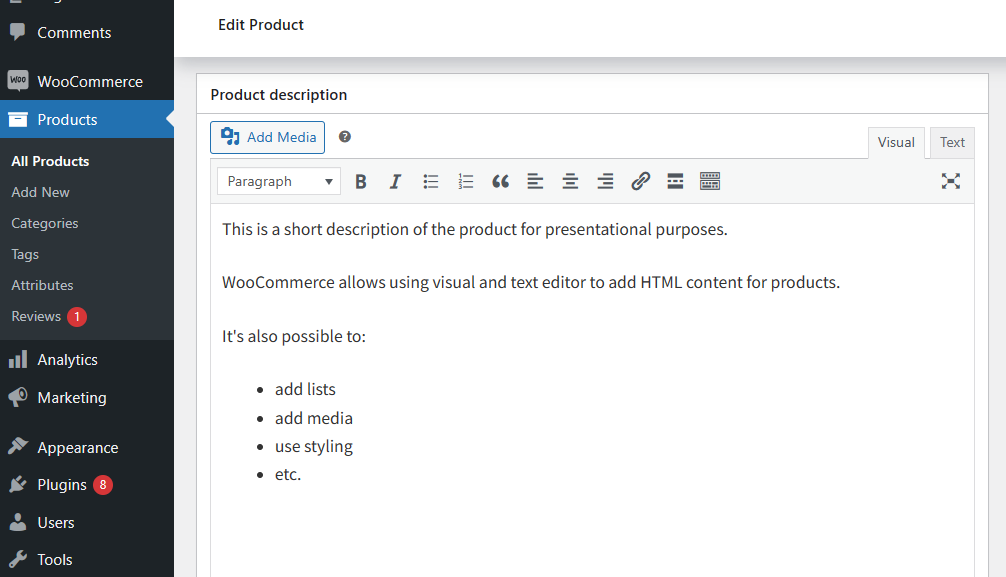Screen dimensions: 1006x577
Task: Switch to the Text editor tab
Action: point(952,142)
